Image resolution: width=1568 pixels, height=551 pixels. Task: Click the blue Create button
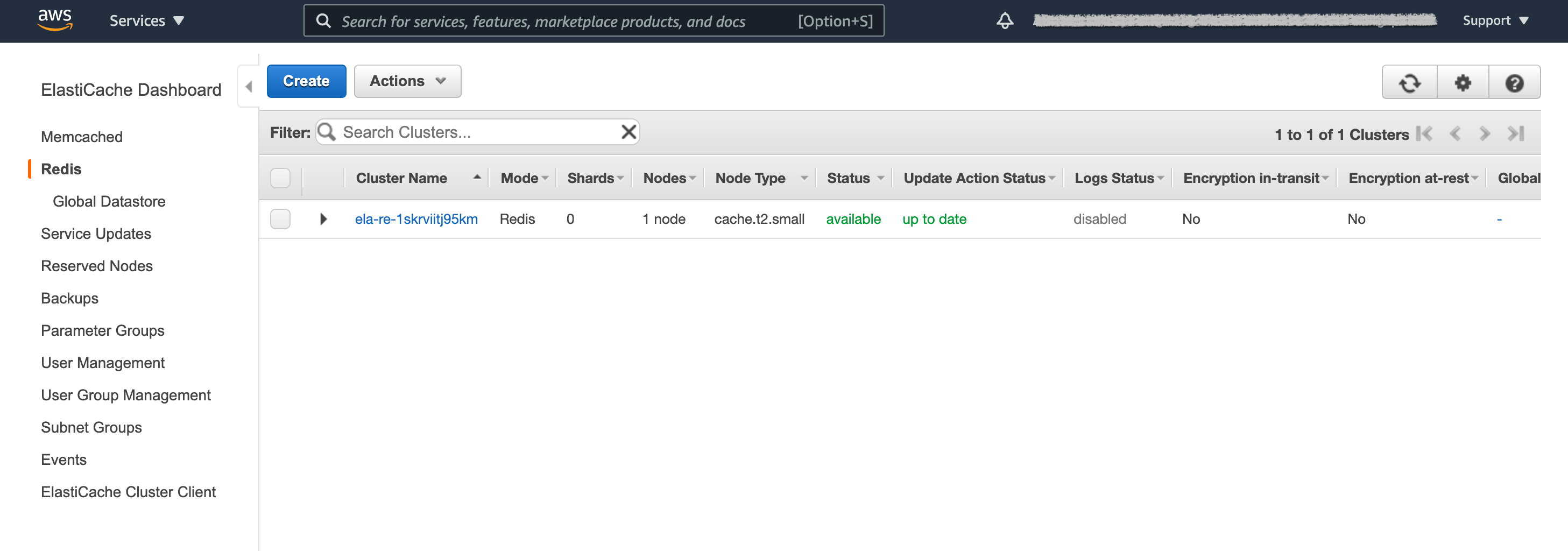pyautogui.click(x=306, y=81)
